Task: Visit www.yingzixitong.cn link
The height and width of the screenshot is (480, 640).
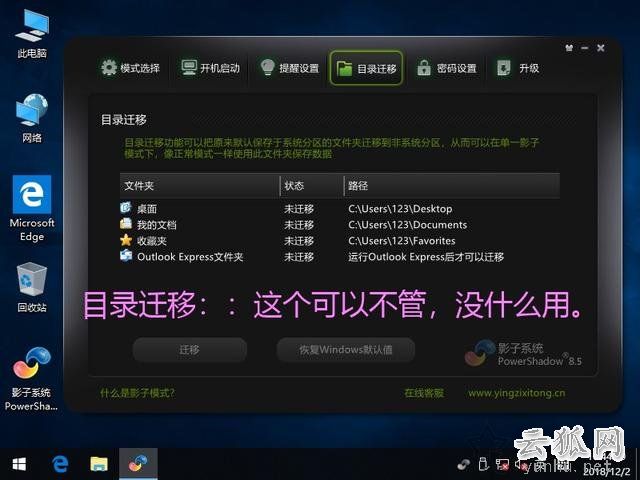Action: [x=516, y=393]
